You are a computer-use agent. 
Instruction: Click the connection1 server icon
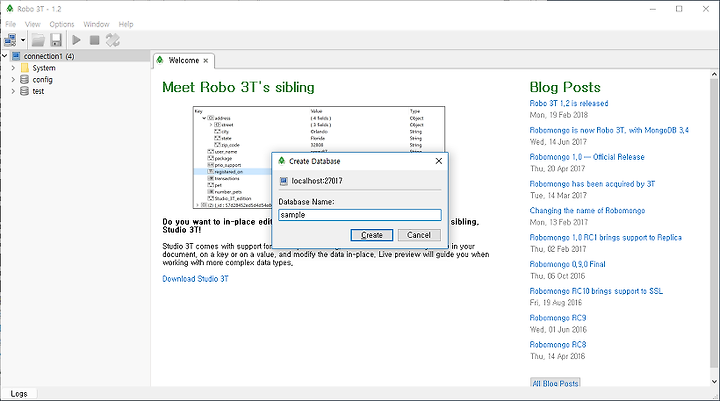(x=16, y=56)
